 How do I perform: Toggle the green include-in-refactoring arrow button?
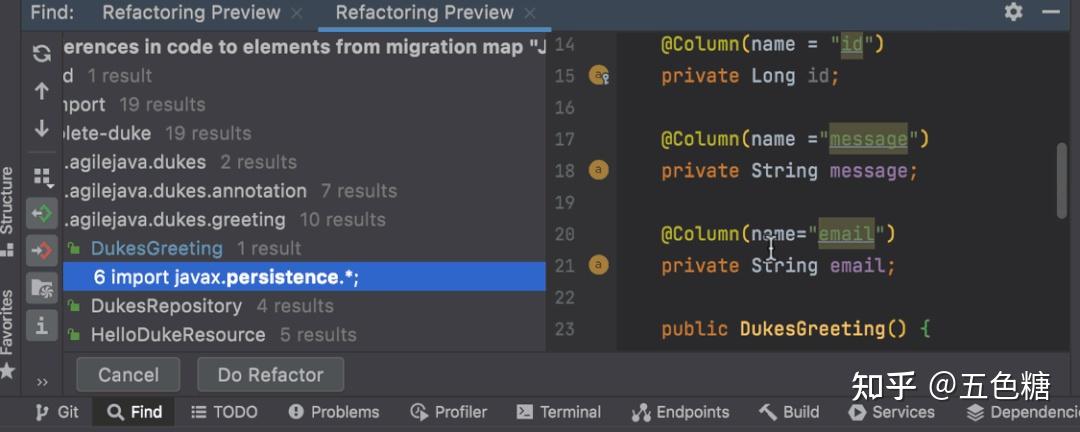42,214
